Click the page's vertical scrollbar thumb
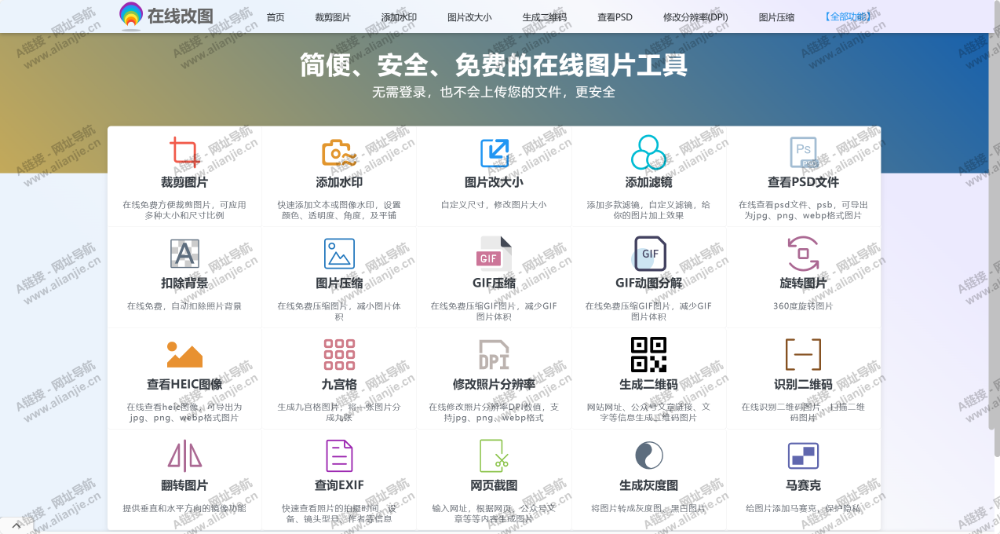Image resolution: width=1000 pixels, height=534 pixels. (996, 228)
